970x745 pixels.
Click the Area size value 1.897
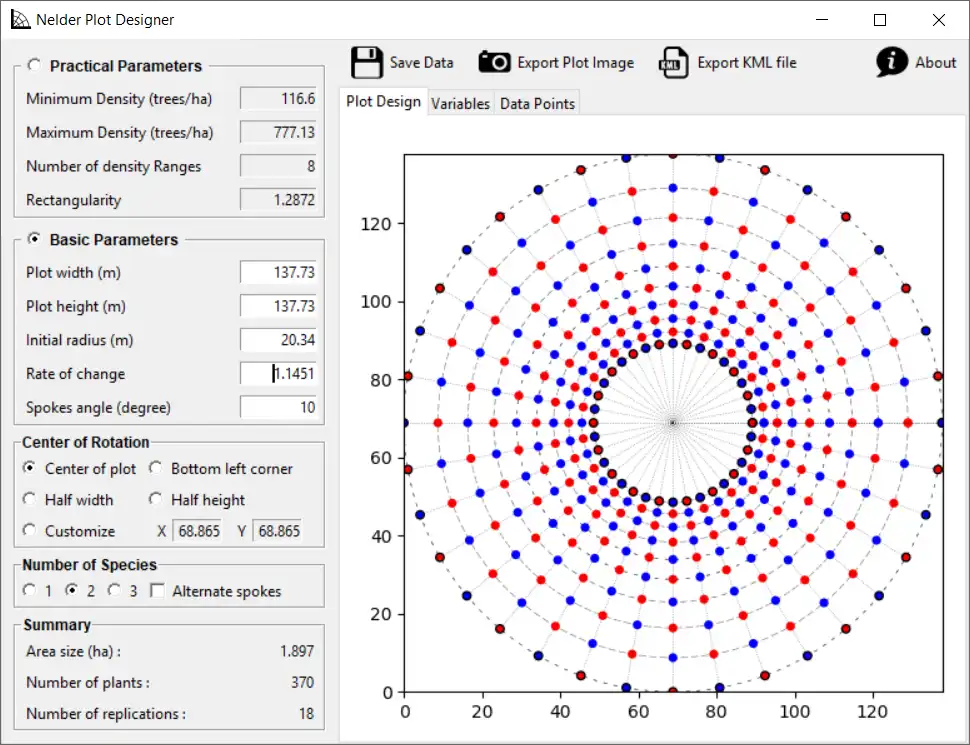(x=297, y=651)
